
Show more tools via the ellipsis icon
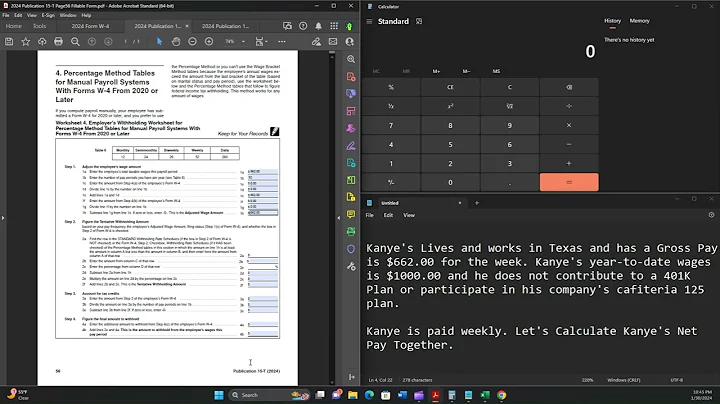[x=281, y=42]
